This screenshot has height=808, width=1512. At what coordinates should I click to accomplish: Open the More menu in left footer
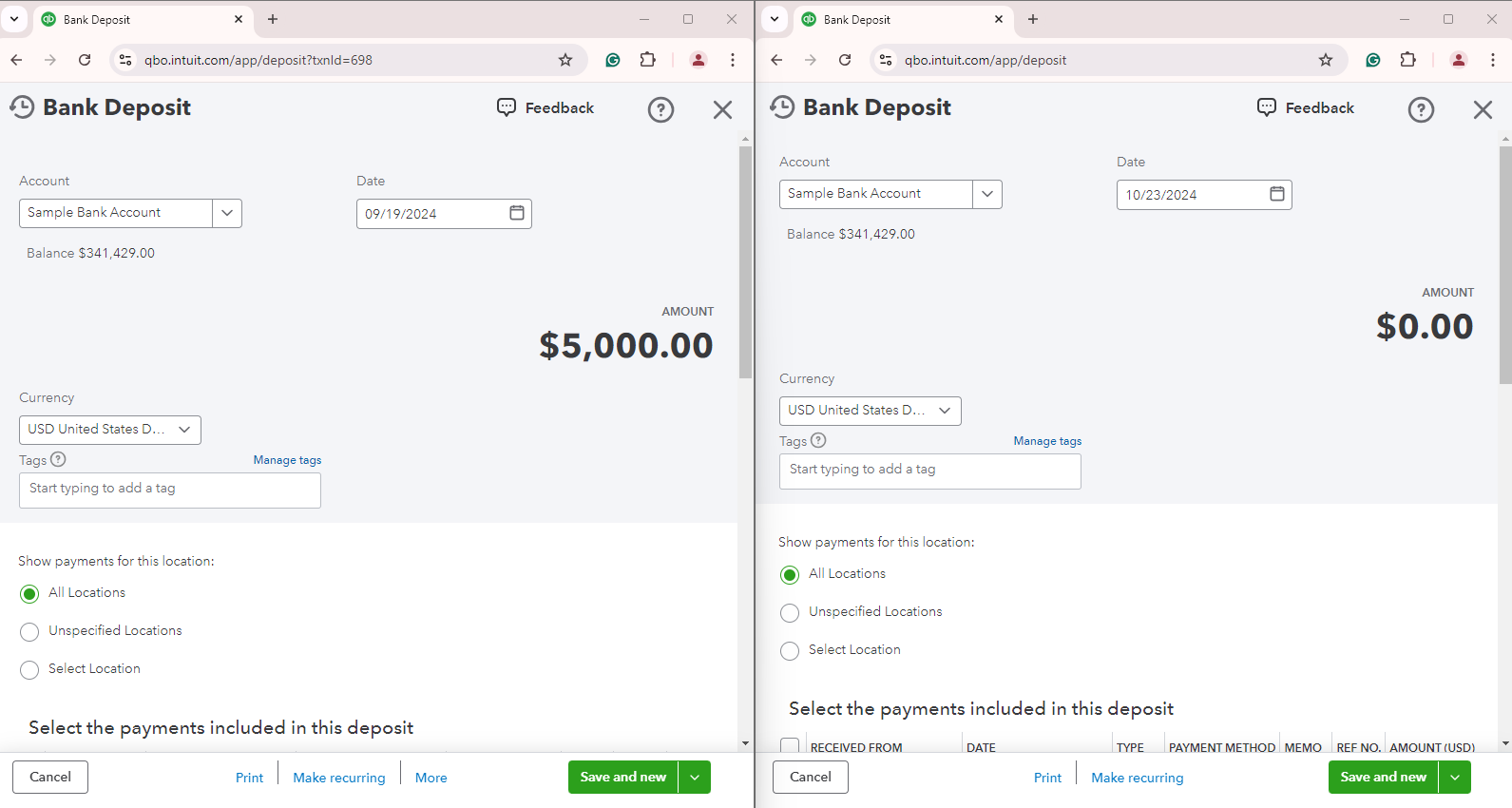point(431,778)
